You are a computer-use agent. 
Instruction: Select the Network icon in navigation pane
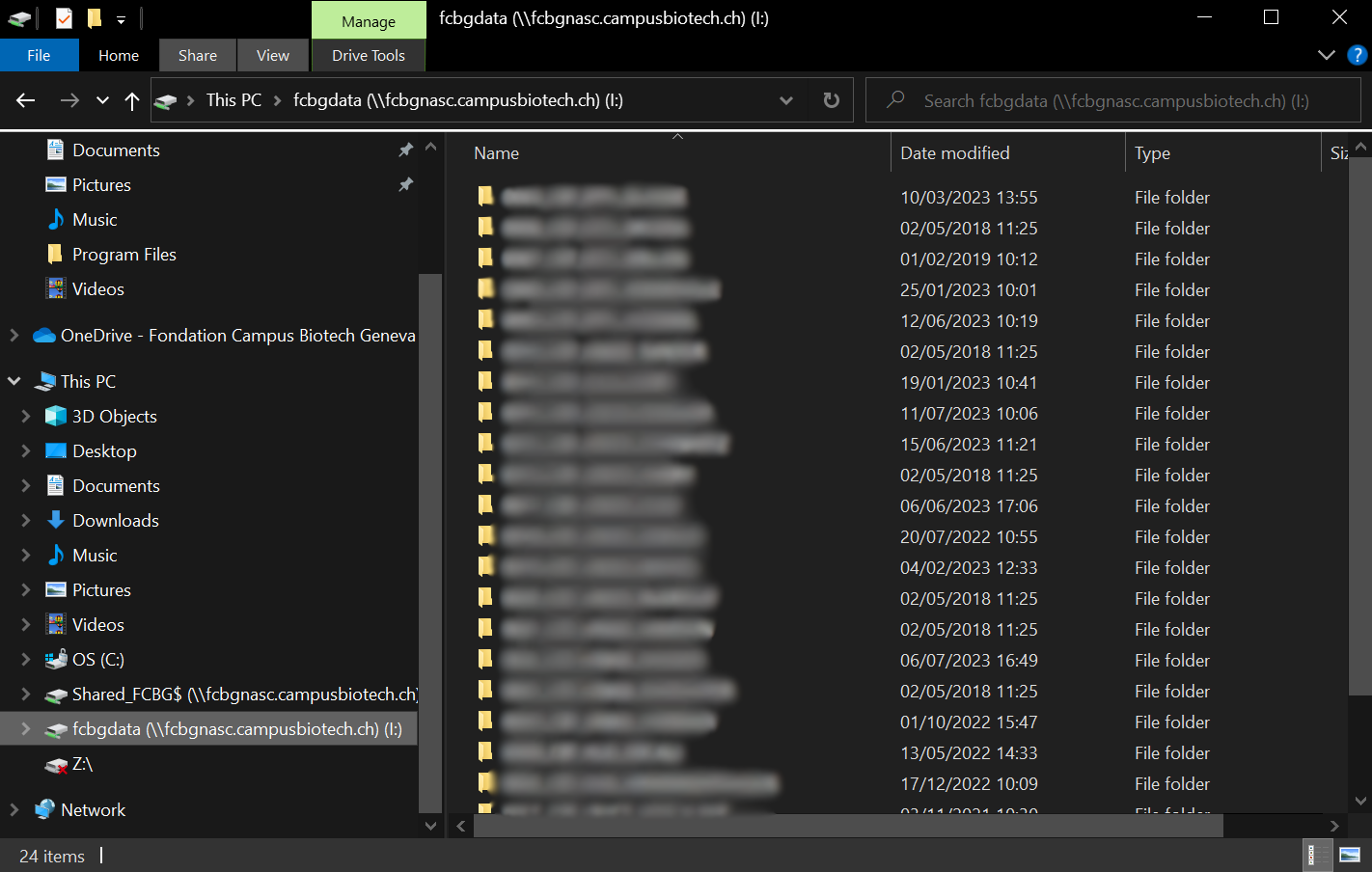tap(44, 809)
